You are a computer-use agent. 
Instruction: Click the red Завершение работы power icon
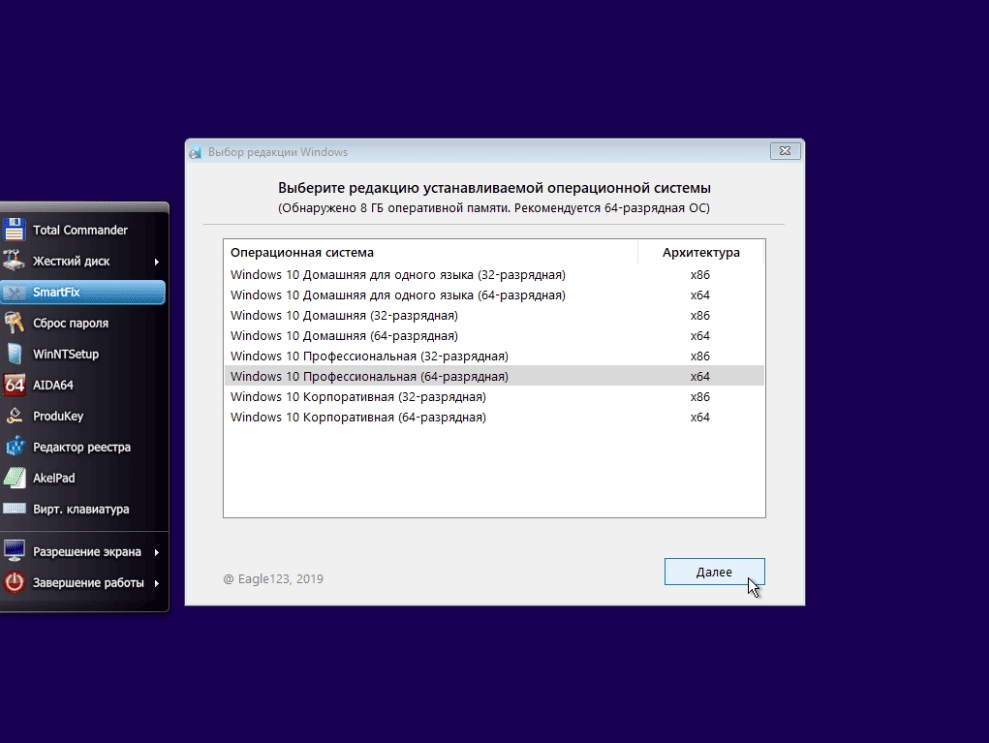(x=14, y=582)
